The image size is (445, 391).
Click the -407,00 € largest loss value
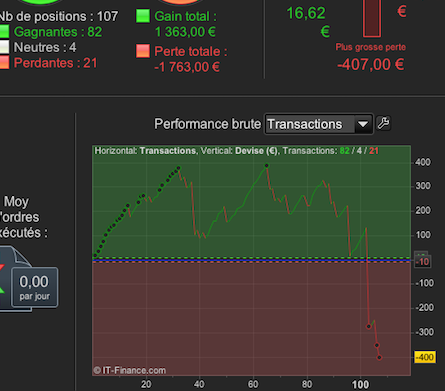[371, 64]
